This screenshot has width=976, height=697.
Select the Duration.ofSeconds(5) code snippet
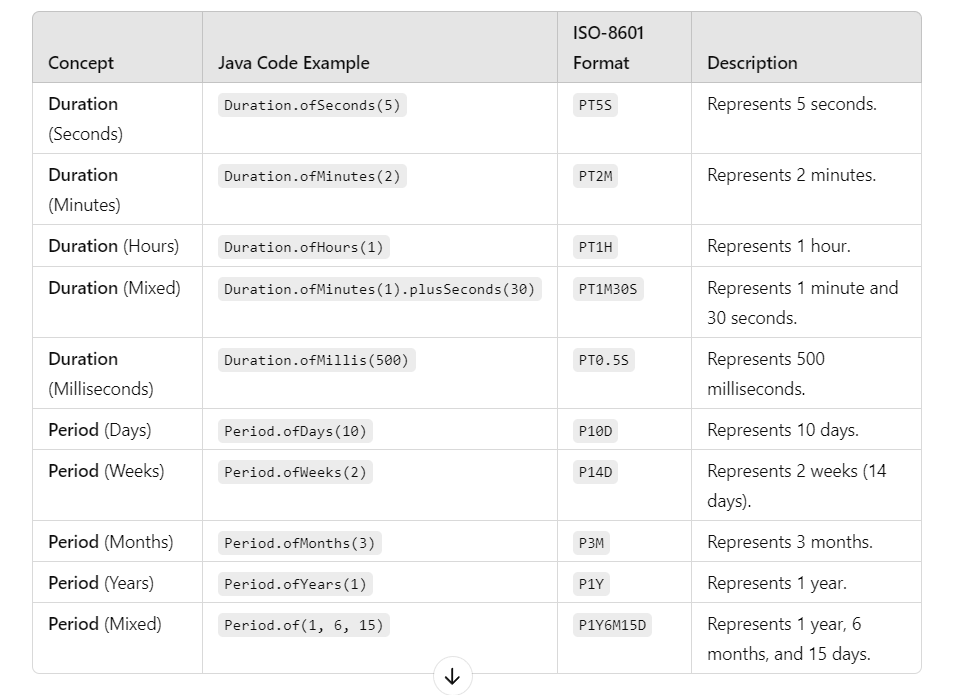[x=312, y=105]
